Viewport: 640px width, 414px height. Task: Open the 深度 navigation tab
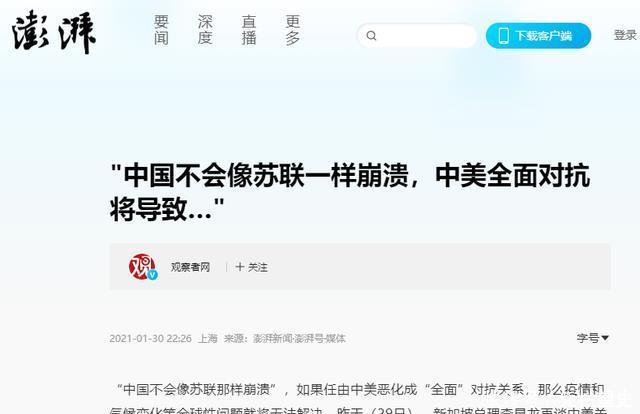click(205, 30)
